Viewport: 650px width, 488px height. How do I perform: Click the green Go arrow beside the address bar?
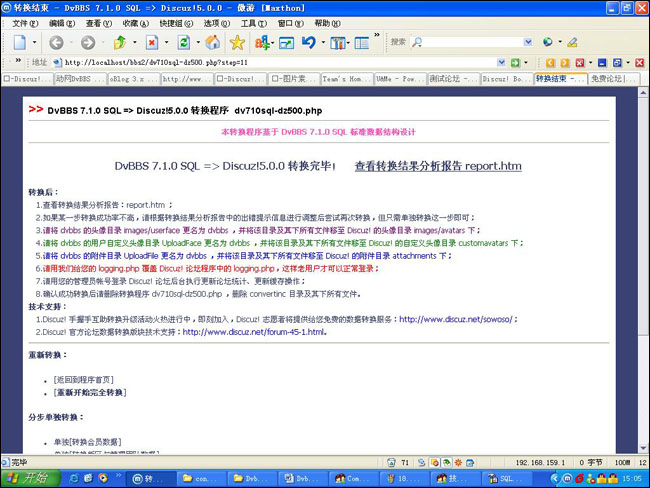[515, 63]
